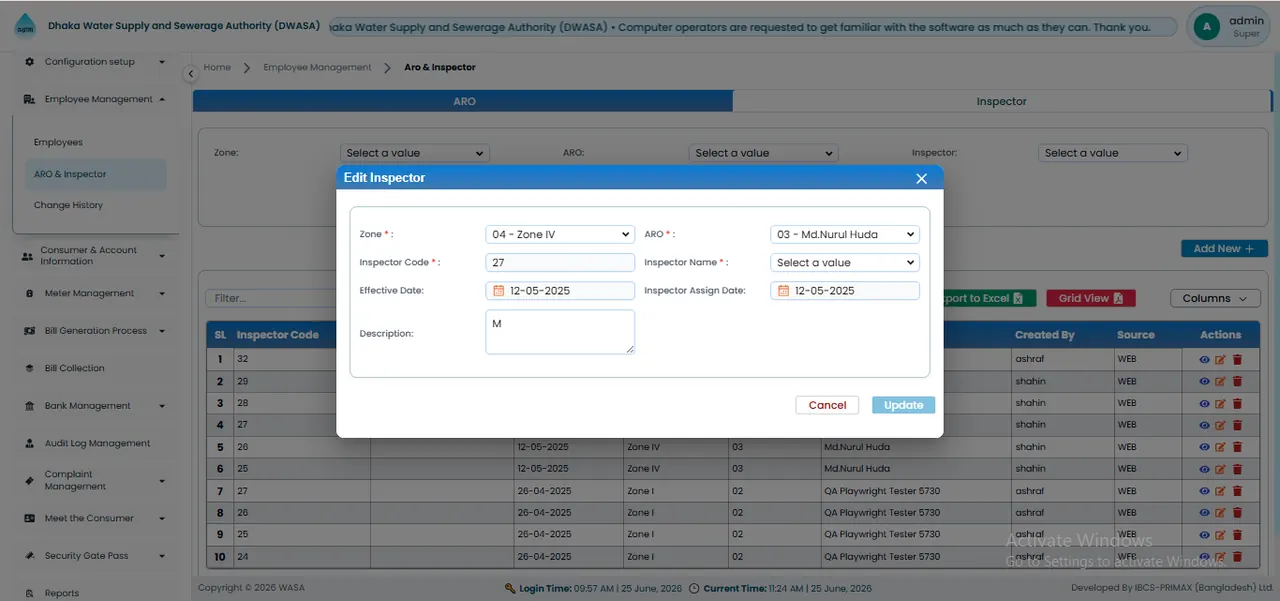Viewport: 1280px width, 601px height.
Task: Open the Inspector Assign Date calendar icon
Action: (x=784, y=291)
